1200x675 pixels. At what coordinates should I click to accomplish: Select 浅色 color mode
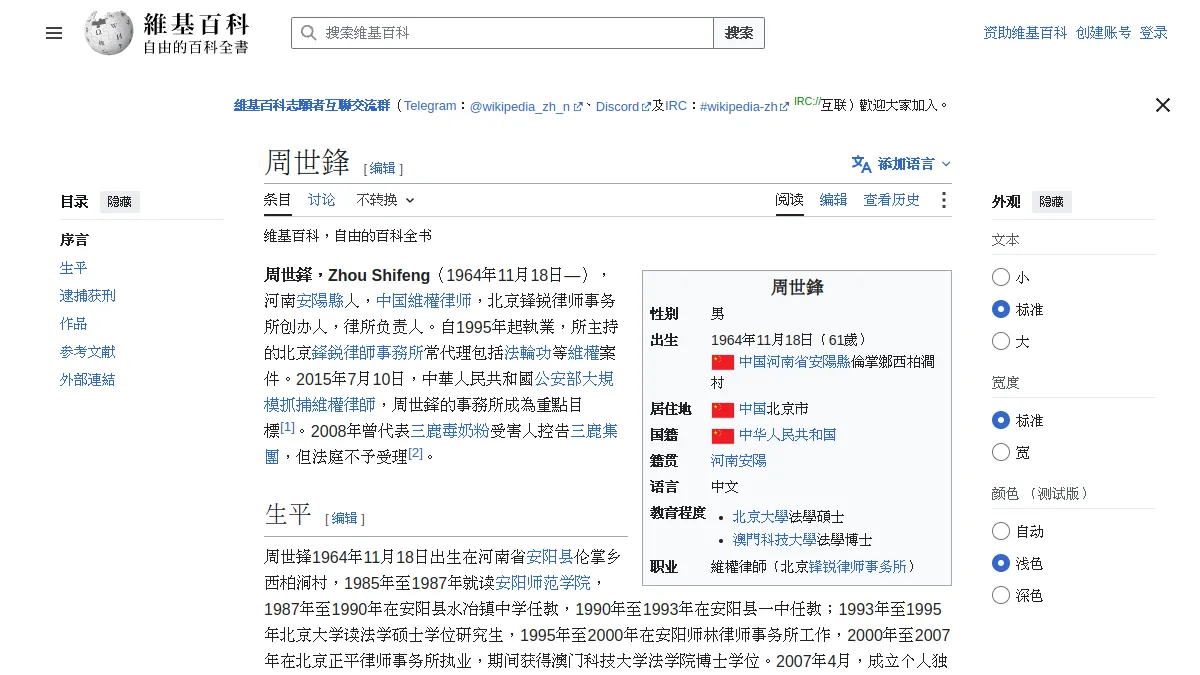coord(1001,563)
